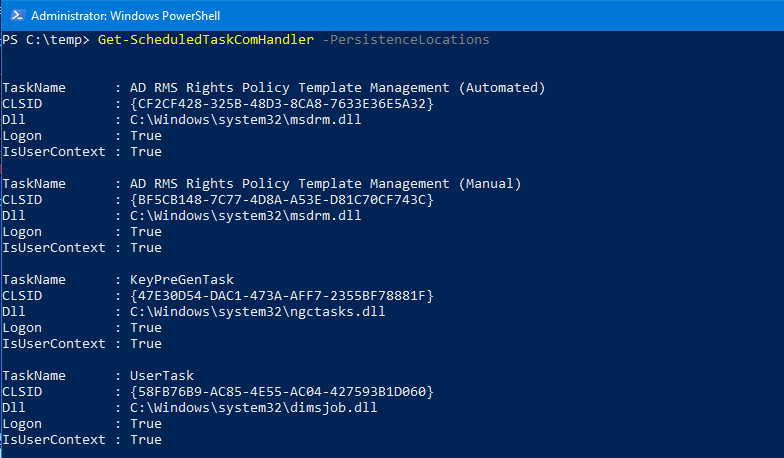Click the task name ending in (Manual)
The width and height of the screenshot is (784, 458).
326,184
